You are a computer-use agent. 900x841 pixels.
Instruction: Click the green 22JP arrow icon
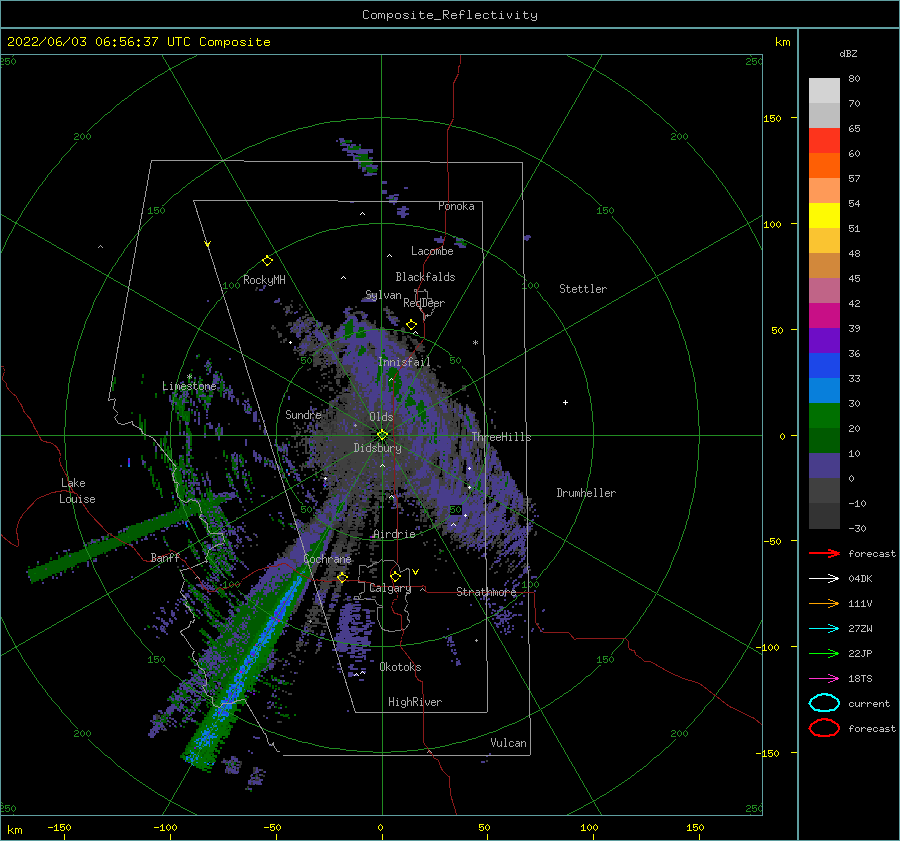coord(824,653)
